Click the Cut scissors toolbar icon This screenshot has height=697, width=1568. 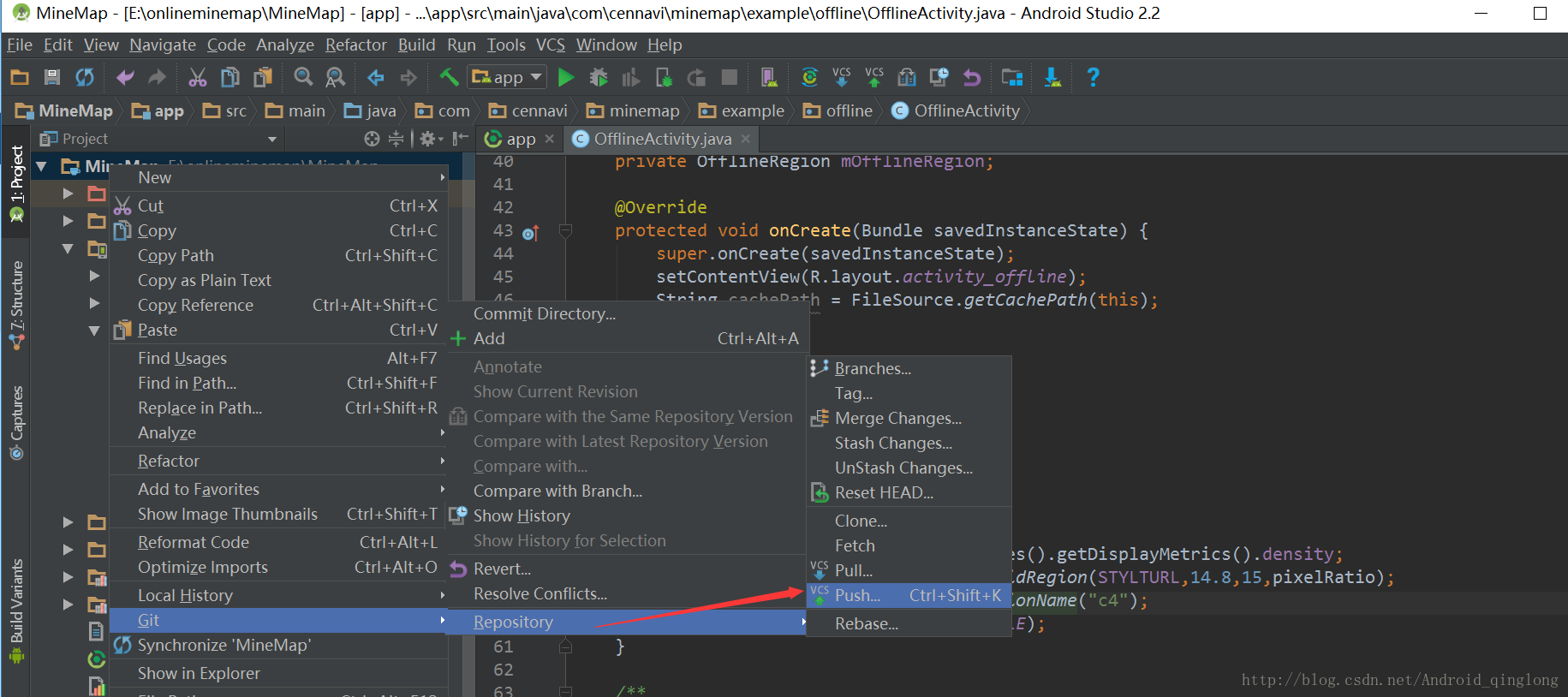coord(198,78)
